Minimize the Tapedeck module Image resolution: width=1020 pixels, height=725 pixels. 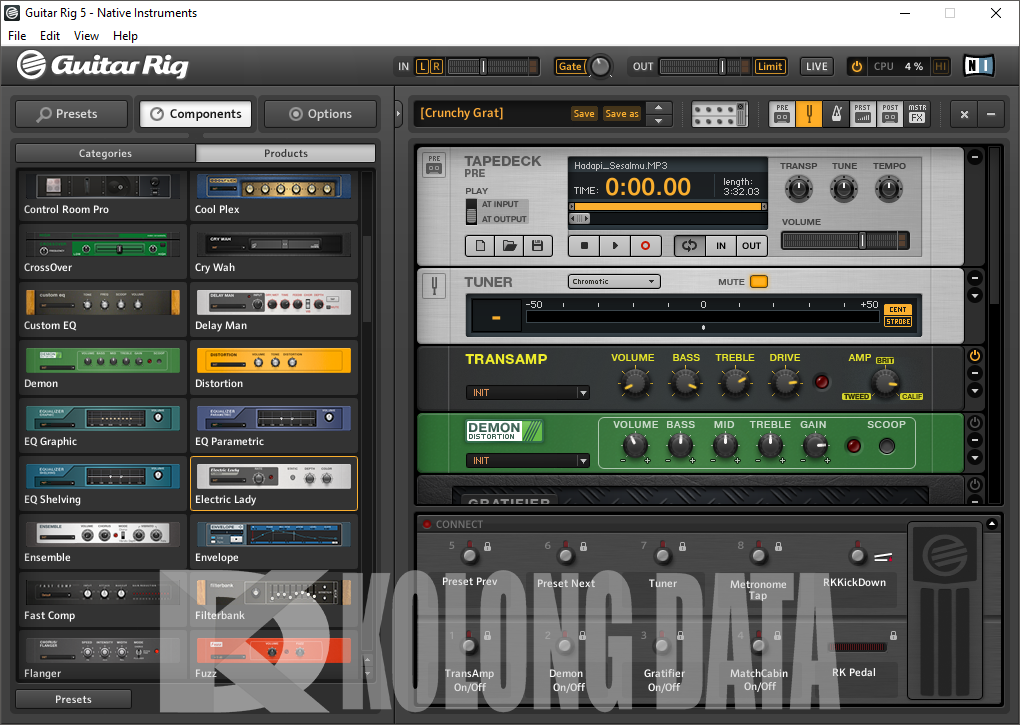(x=974, y=157)
